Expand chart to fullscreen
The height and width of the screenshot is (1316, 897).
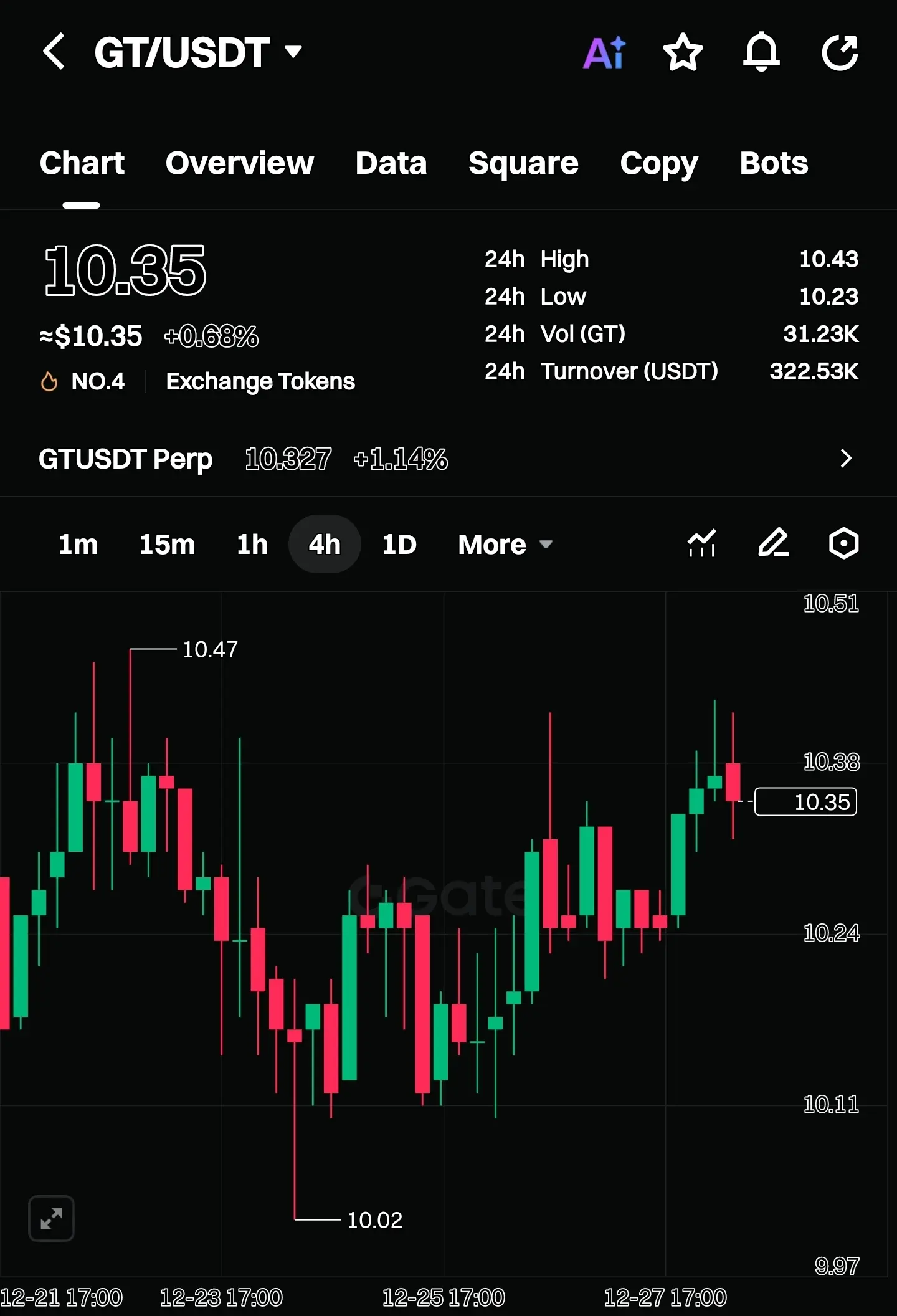click(x=51, y=1218)
